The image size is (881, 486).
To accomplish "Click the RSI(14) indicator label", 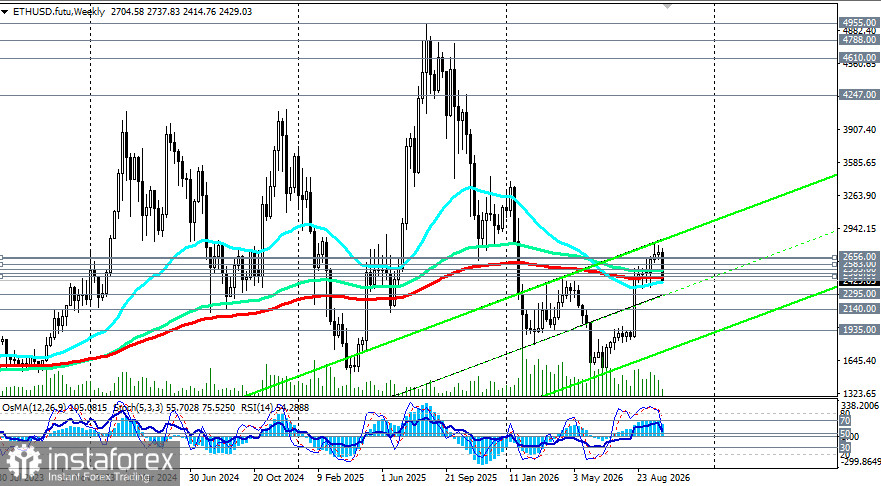I will [x=258, y=407].
